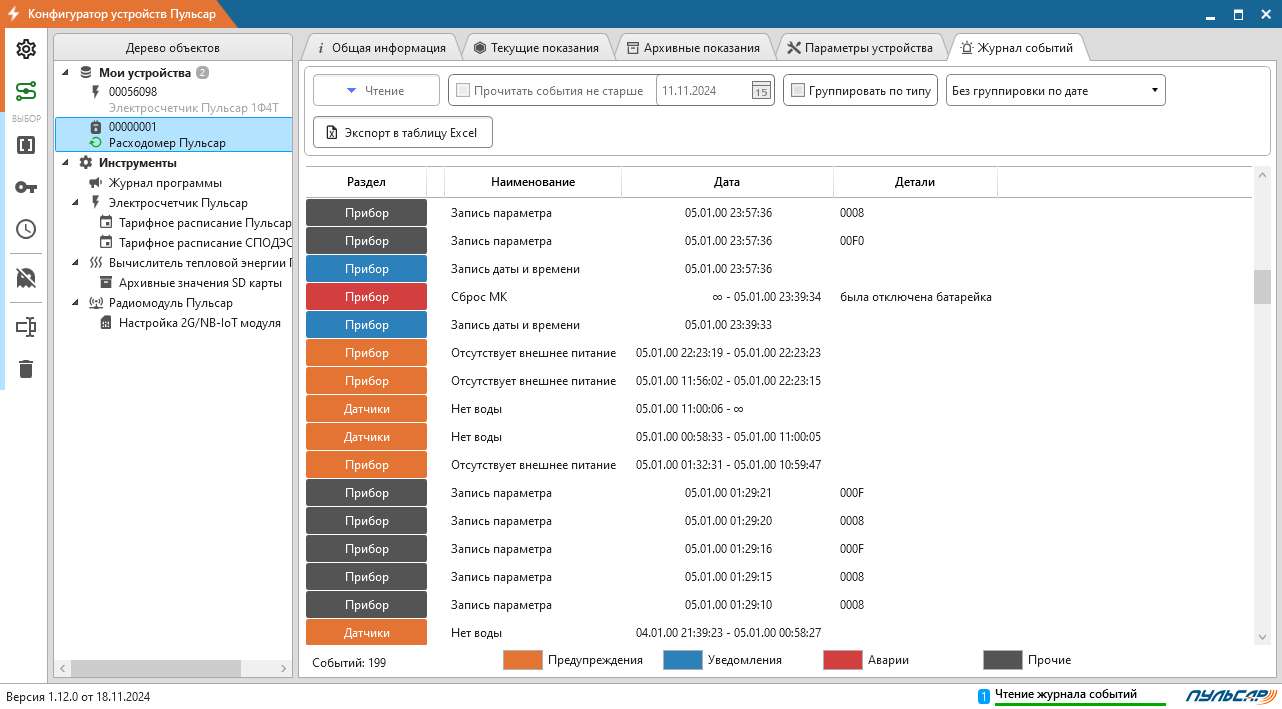Open Параметры устройства tab
Image resolution: width=1282 pixels, height=709 pixels.
point(861,47)
